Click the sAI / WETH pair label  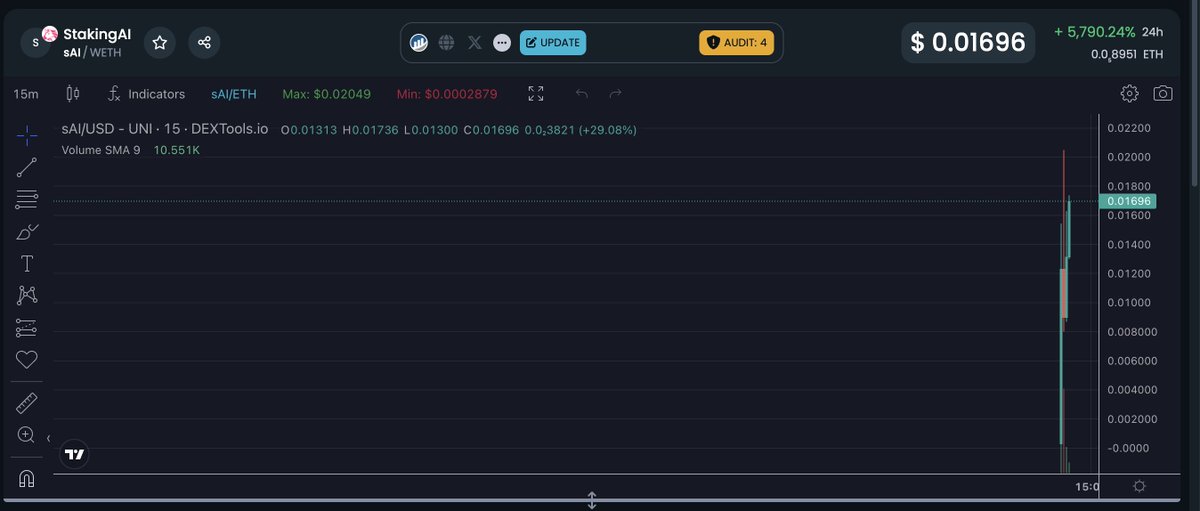tap(92, 52)
